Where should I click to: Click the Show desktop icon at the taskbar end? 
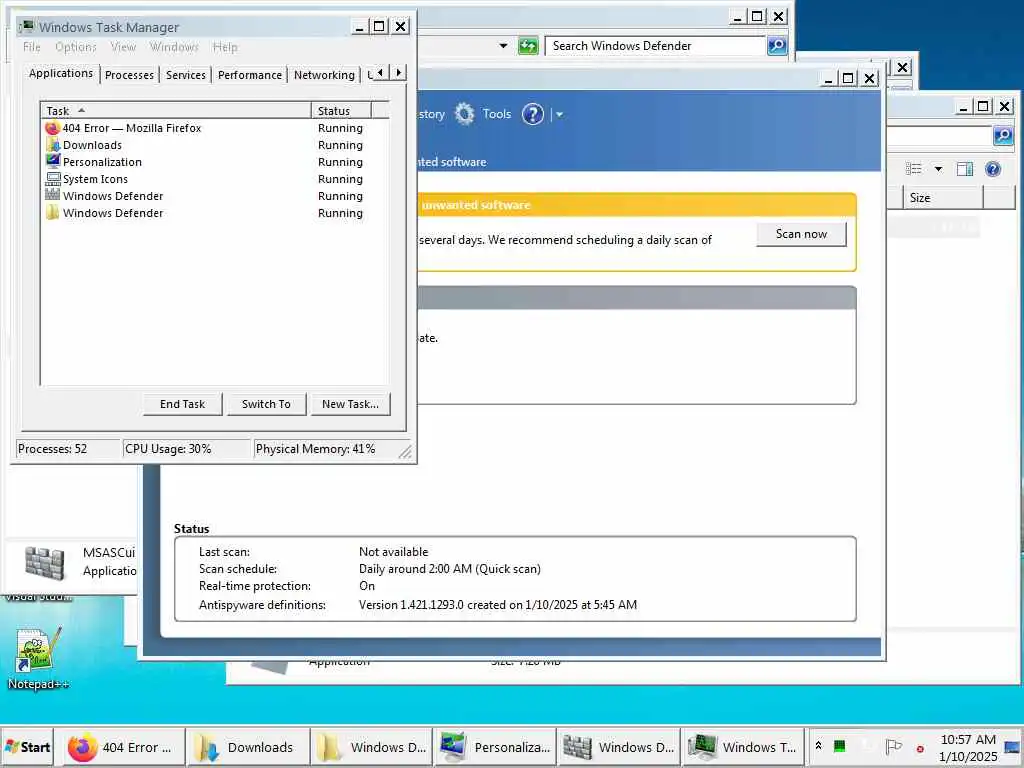pos(1012,747)
